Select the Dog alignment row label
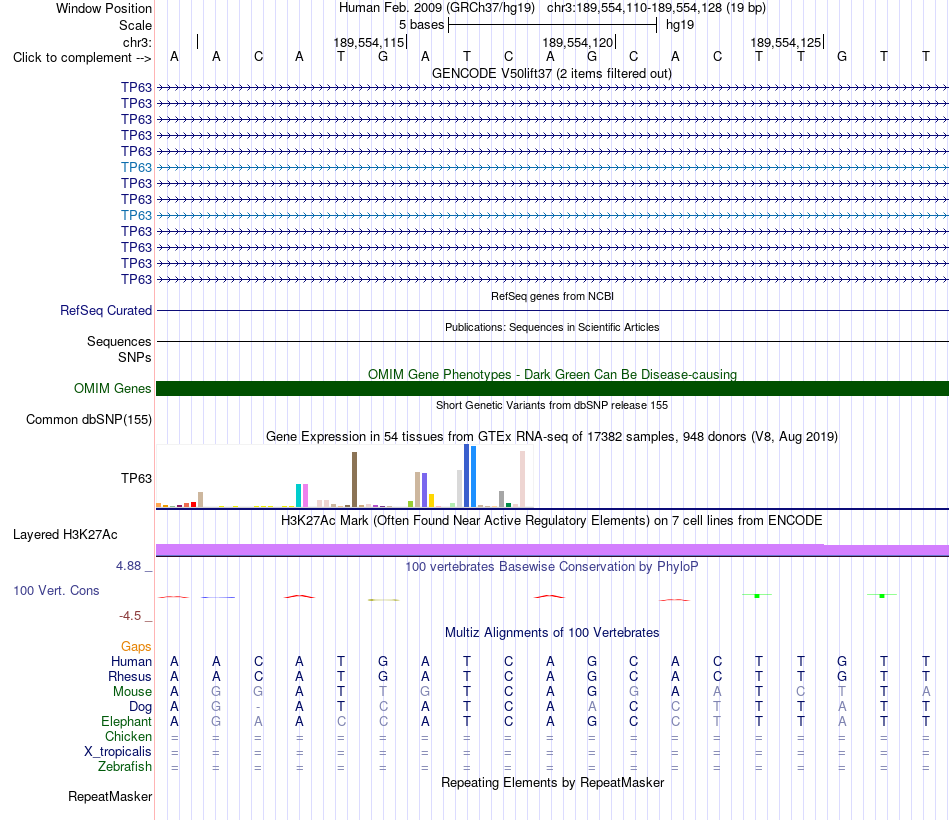The width and height of the screenshot is (950, 820). point(140,707)
